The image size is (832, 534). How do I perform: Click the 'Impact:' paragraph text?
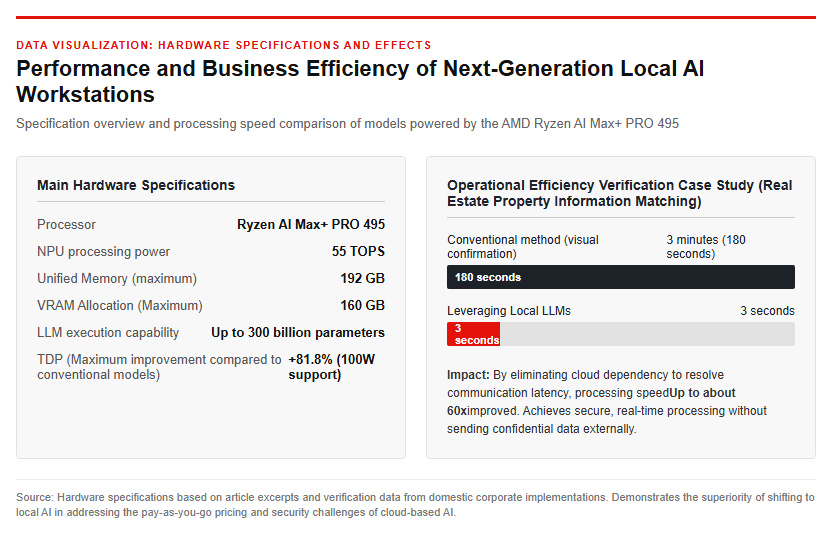[x=606, y=402]
